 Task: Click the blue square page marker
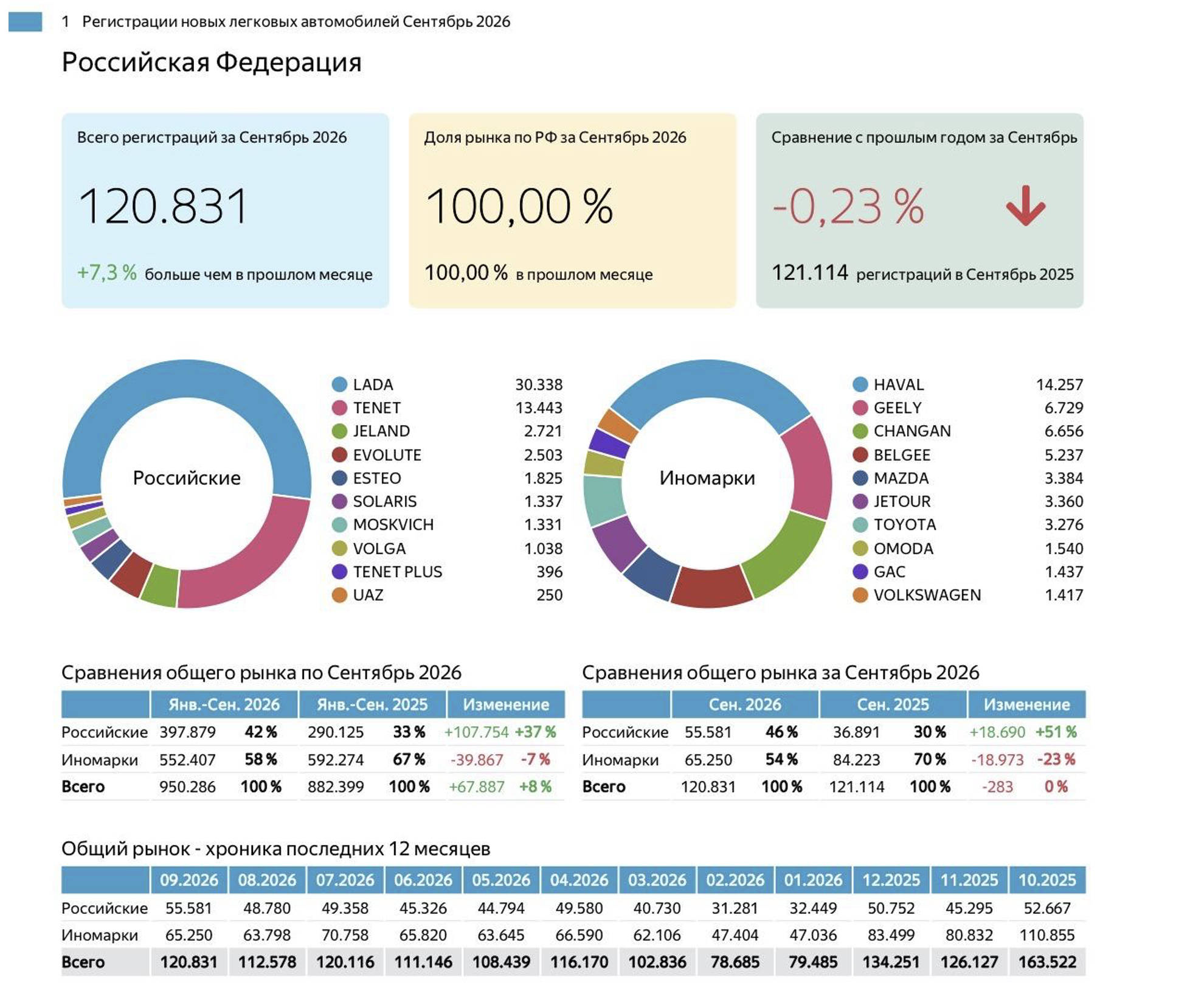(25, 21)
